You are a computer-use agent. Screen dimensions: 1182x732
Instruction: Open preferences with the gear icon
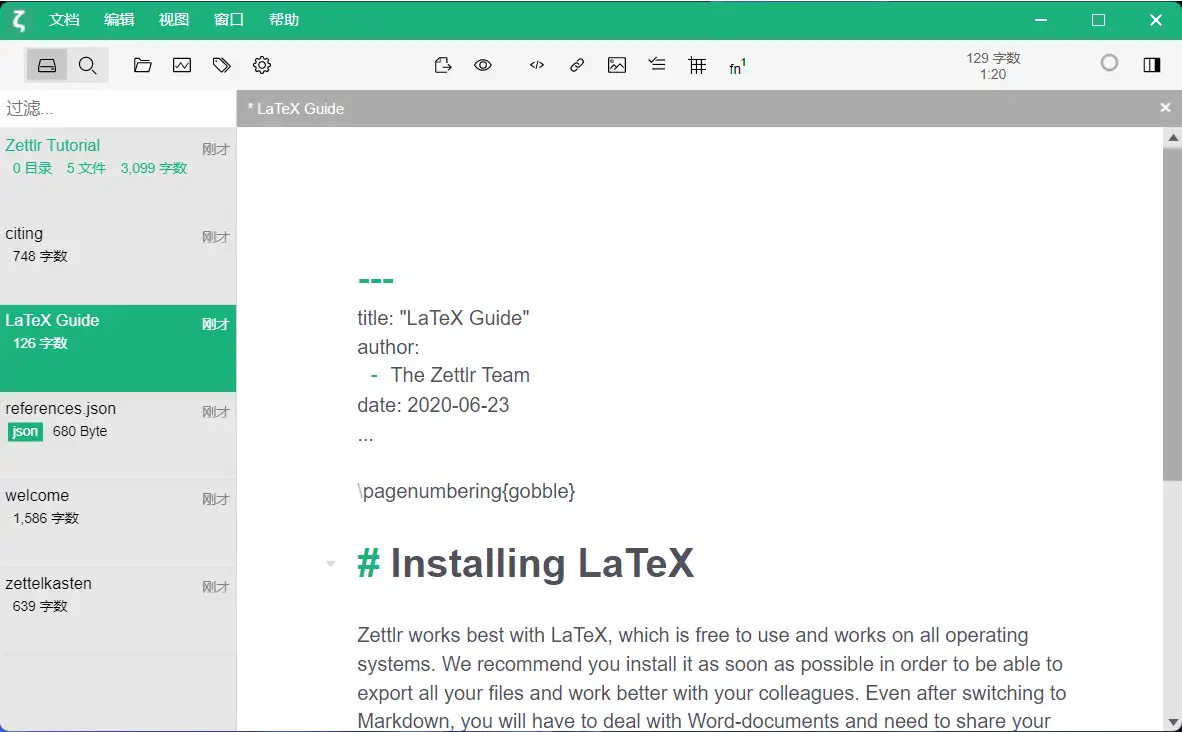click(262, 66)
